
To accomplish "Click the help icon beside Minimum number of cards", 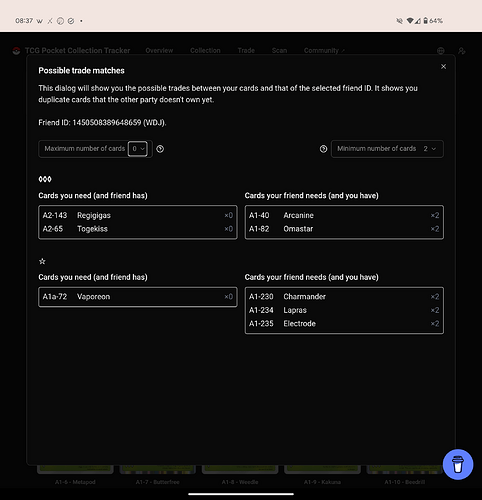I will (323, 149).
